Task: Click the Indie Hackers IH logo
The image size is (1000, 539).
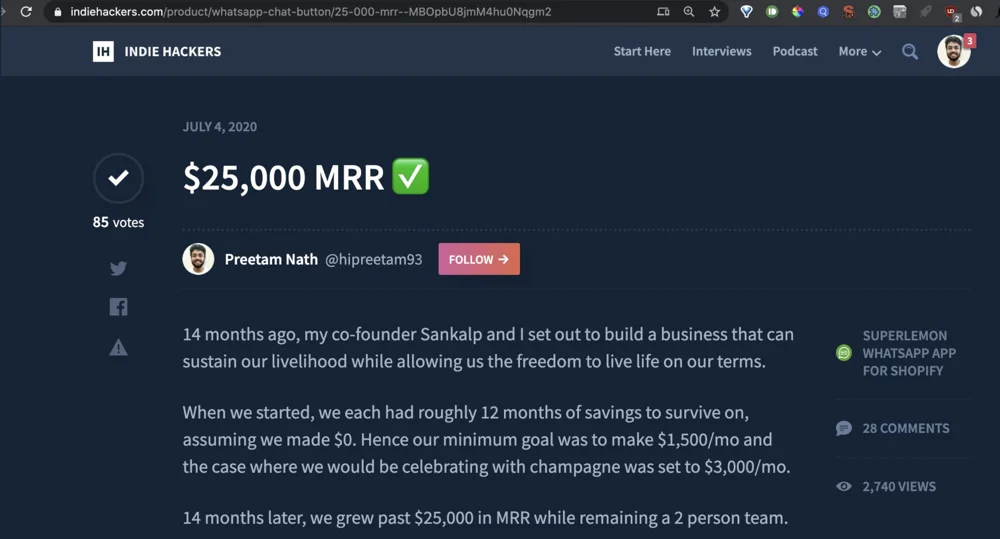Action: point(103,52)
